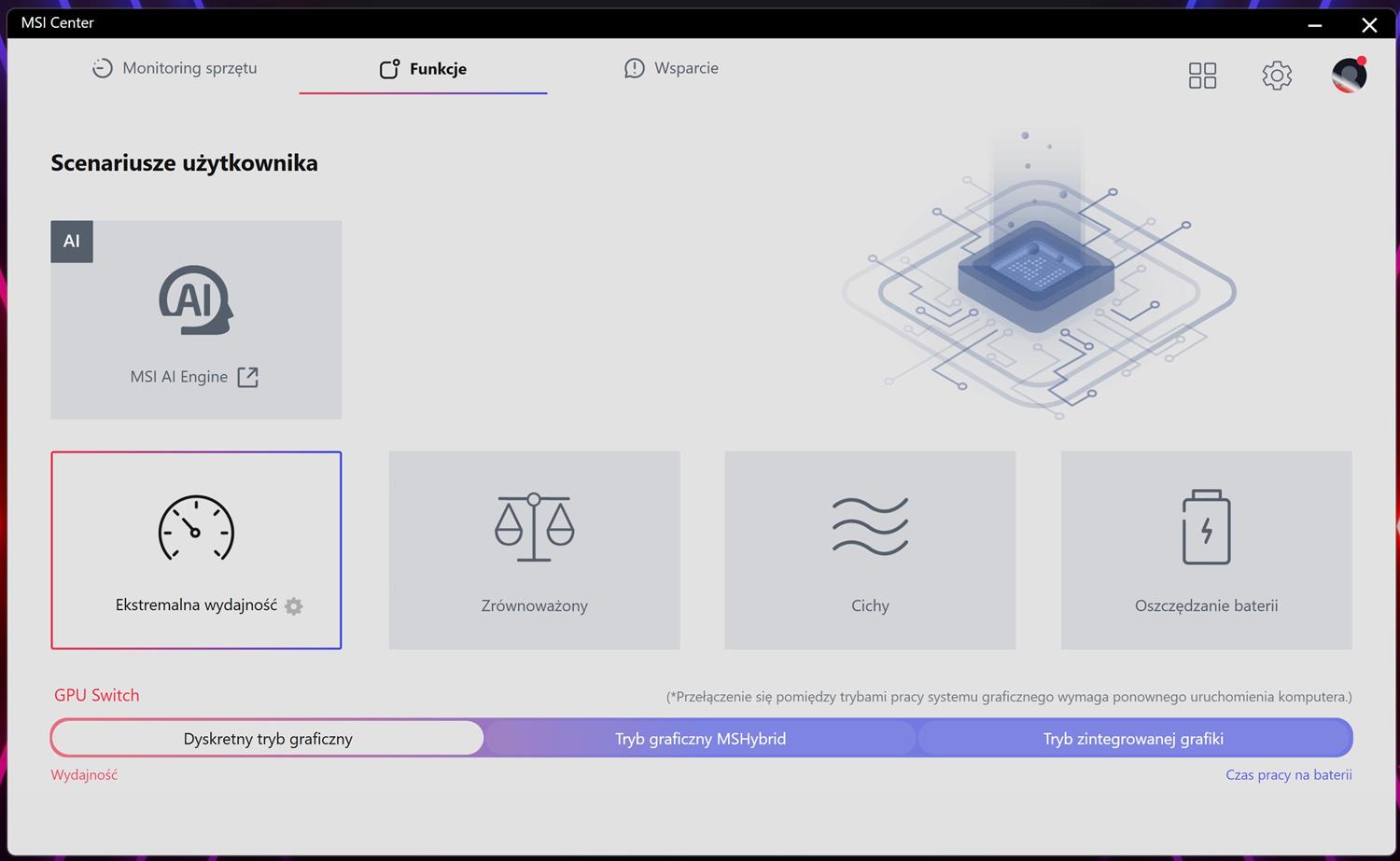Image resolution: width=1400 pixels, height=861 pixels.
Task: Open the MSI AI Engine external link icon
Action: 247,377
